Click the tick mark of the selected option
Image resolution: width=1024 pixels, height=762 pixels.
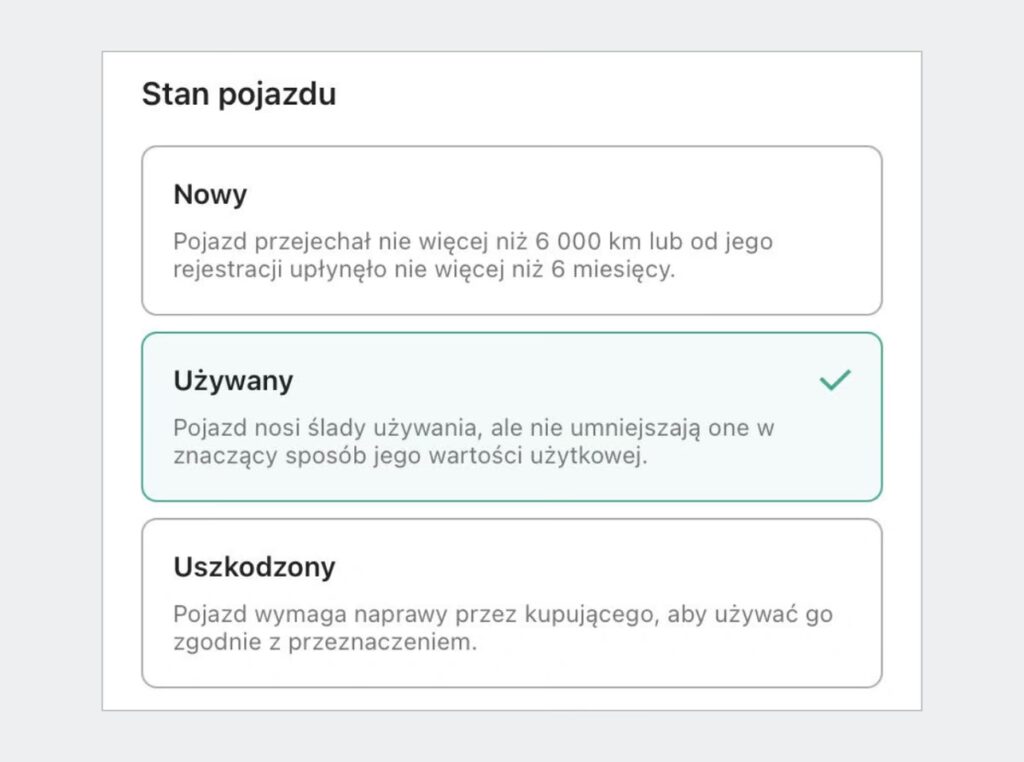pyautogui.click(x=834, y=380)
